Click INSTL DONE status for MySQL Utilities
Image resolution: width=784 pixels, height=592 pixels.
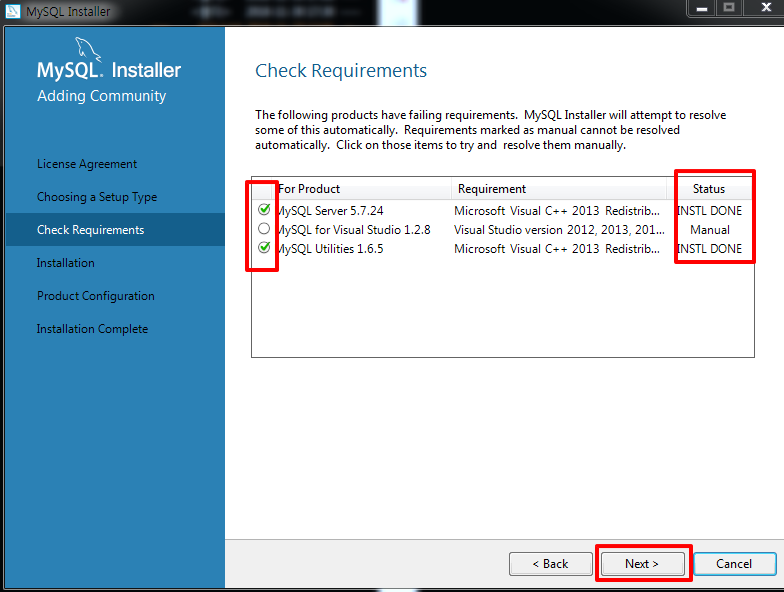coord(710,248)
